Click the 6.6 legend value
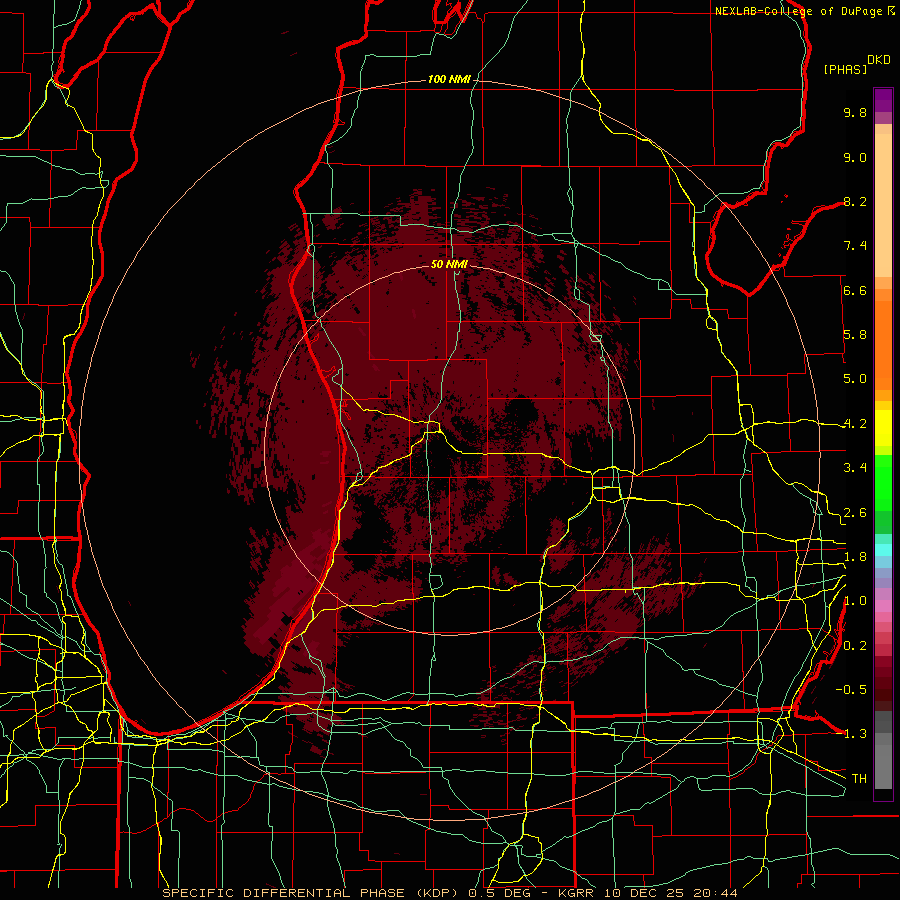Viewport: 900px width, 900px height. coord(855,290)
